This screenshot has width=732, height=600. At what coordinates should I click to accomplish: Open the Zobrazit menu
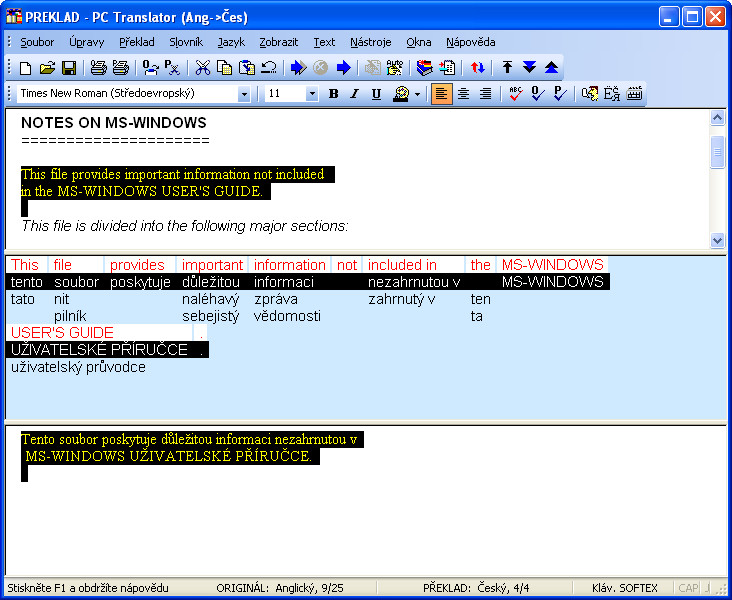click(x=279, y=42)
